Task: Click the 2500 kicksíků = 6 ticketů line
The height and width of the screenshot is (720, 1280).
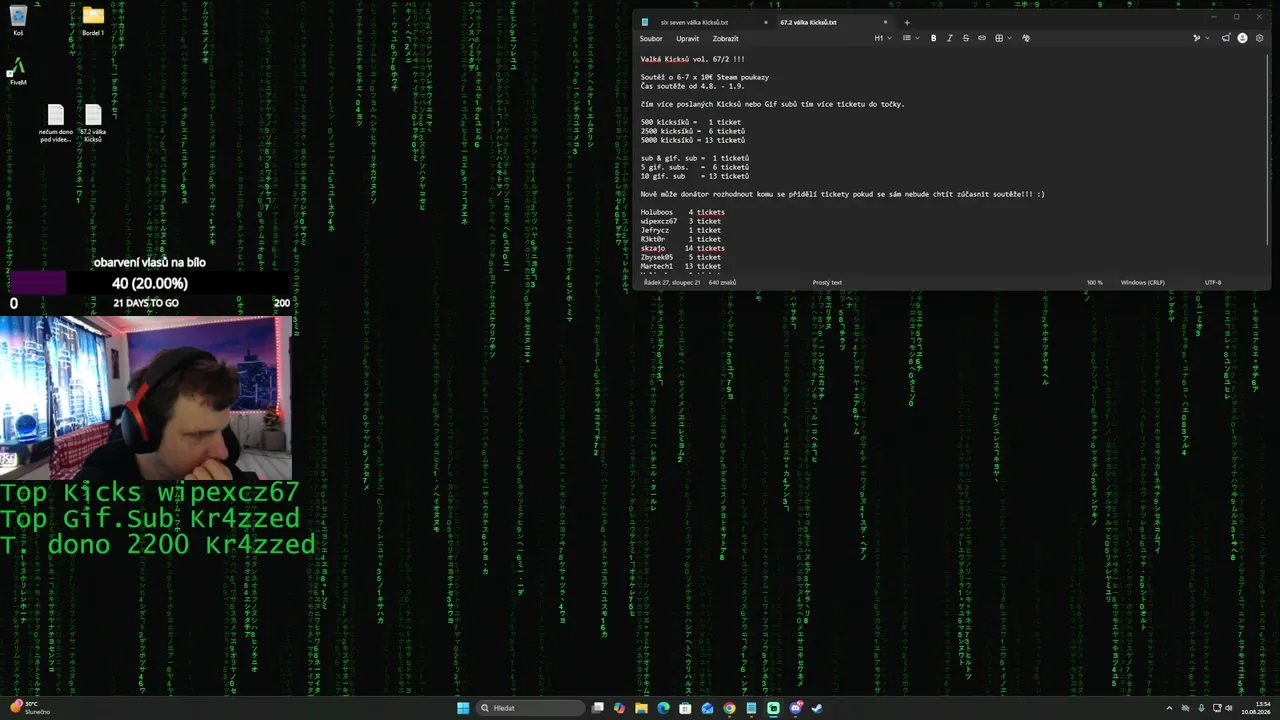Action: click(693, 131)
